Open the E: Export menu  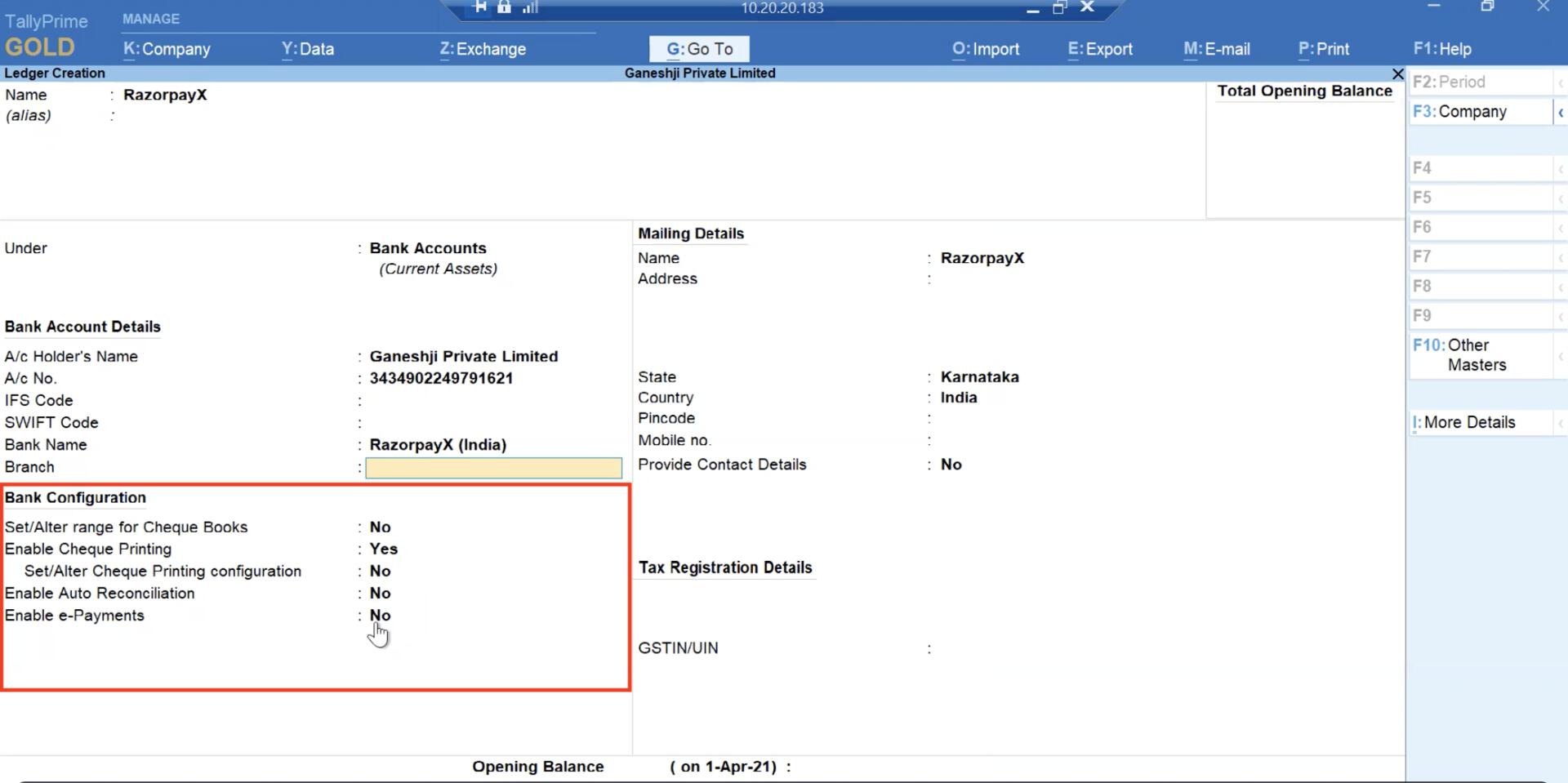pyautogui.click(x=1100, y=49)
